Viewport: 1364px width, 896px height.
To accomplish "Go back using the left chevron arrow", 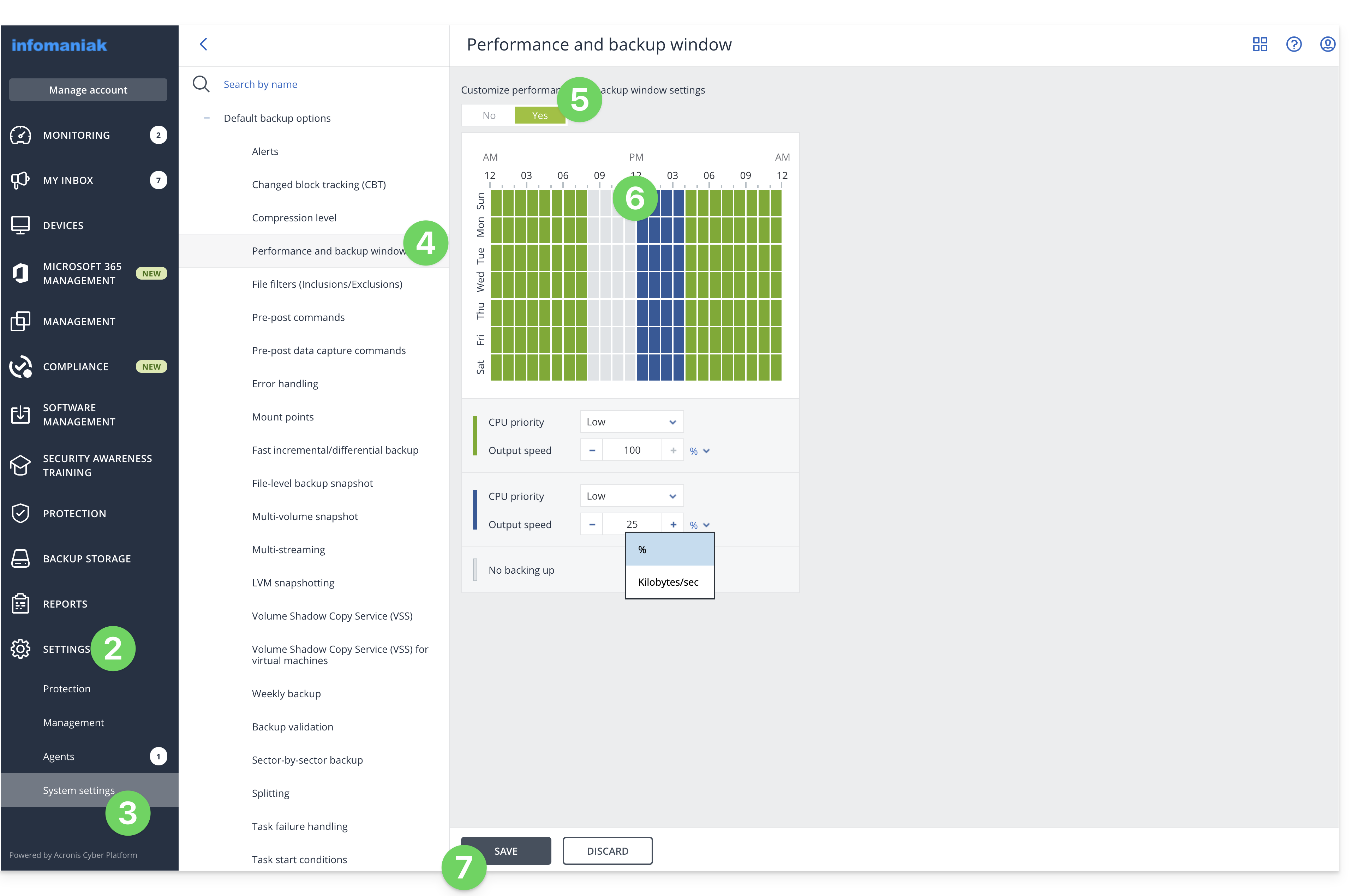I will pyautogui.click(x=203, y=44).
